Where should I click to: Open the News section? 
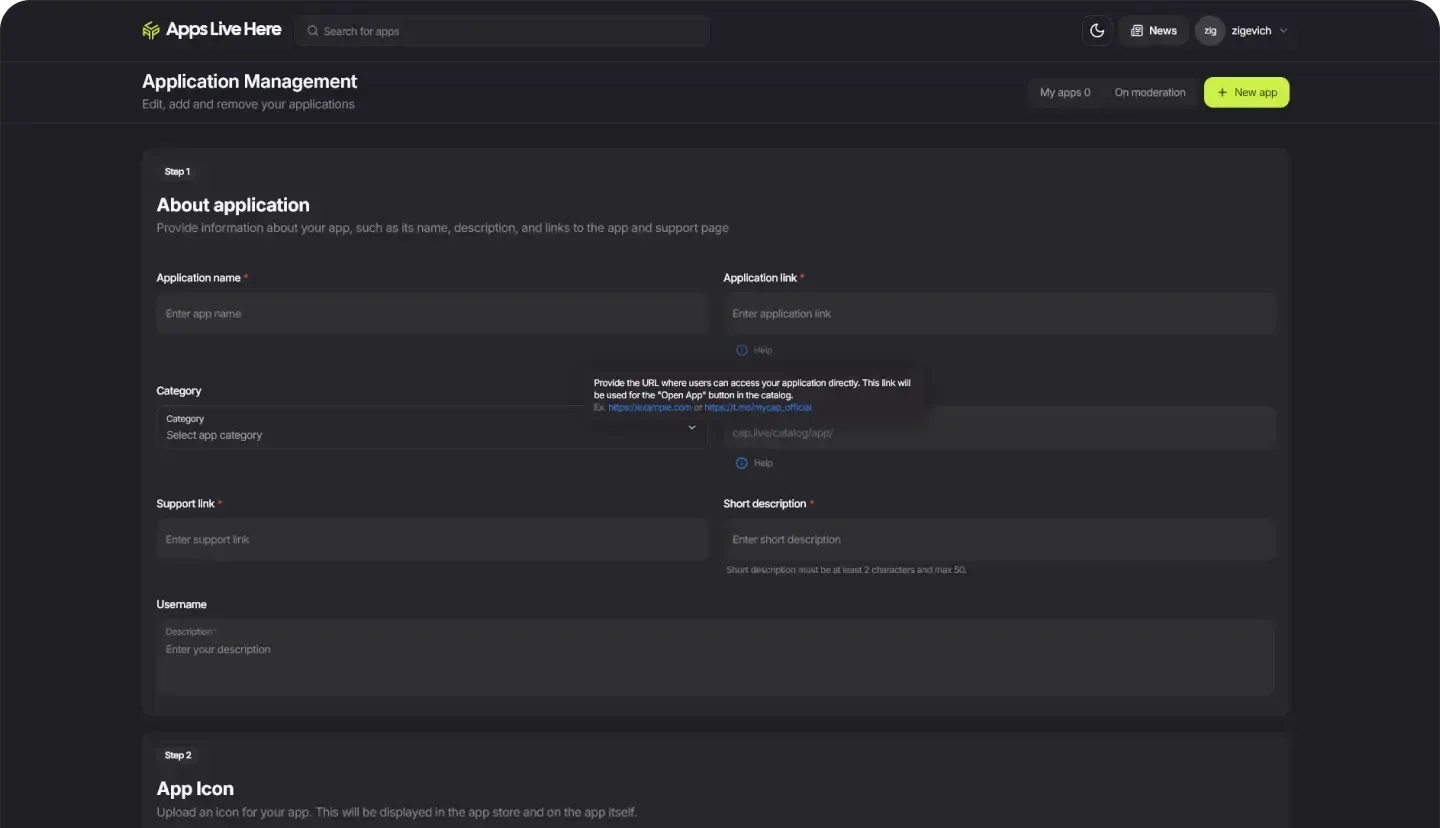[x=1153, y=31]
